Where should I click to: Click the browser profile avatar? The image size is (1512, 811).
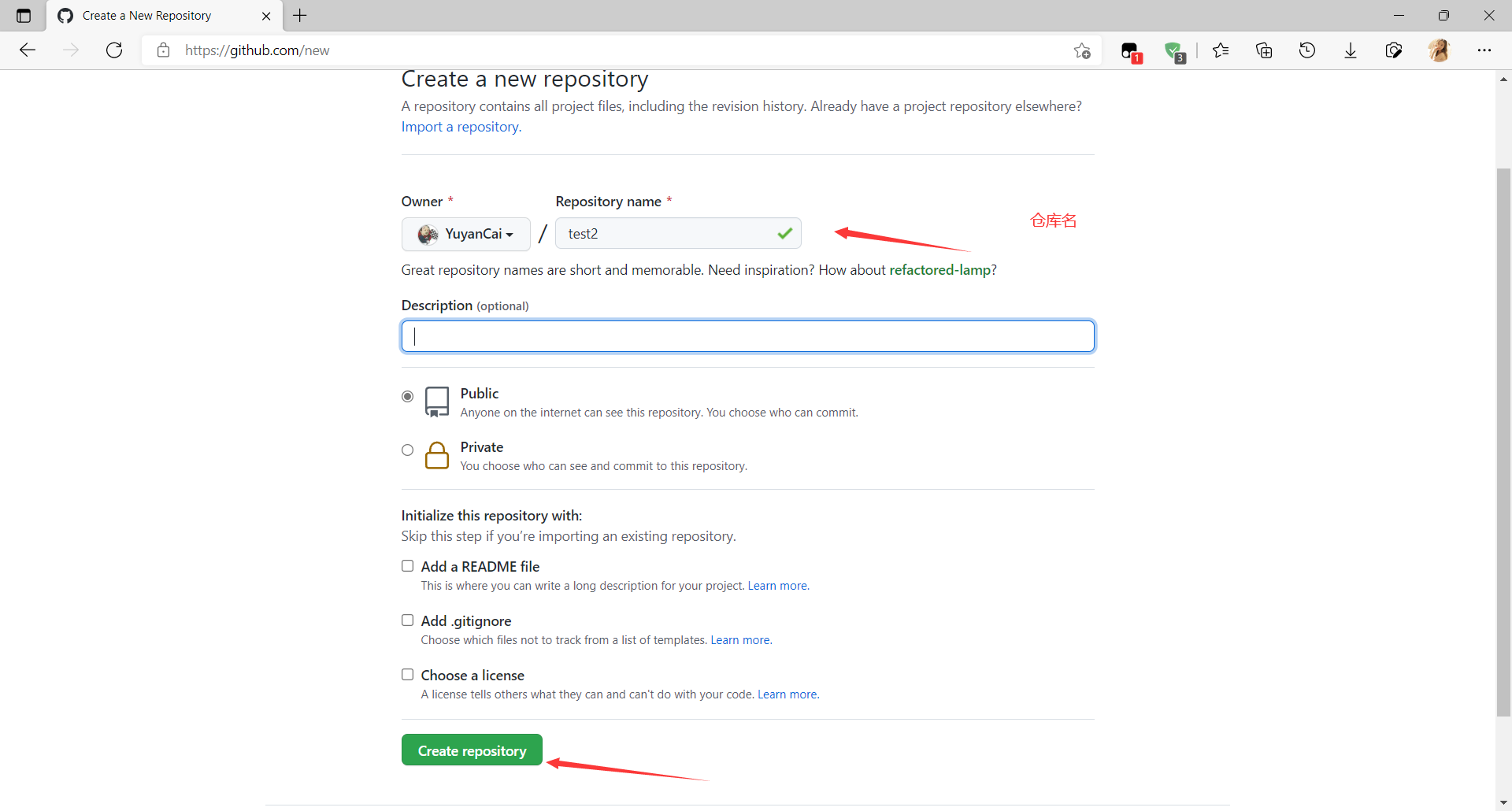coord(1439,50)
